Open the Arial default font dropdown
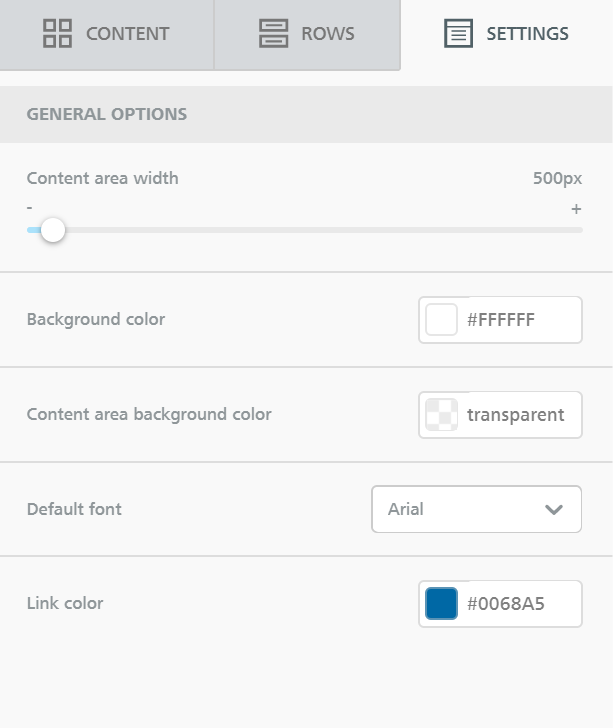The width and height of the screenshot is (613, 728). (476, 509)
